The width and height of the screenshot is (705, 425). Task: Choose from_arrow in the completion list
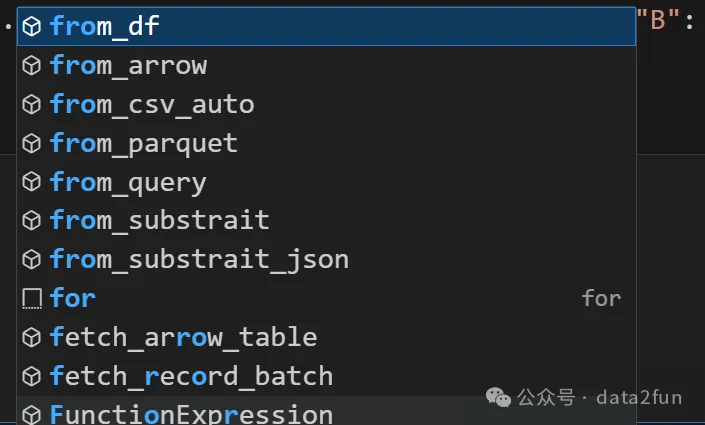click(x=128, y=66)
